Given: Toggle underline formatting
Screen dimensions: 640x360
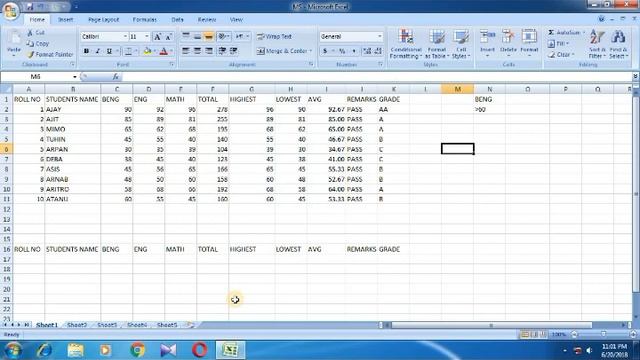Looking at the screenshot, I should (x=109, y=51).
